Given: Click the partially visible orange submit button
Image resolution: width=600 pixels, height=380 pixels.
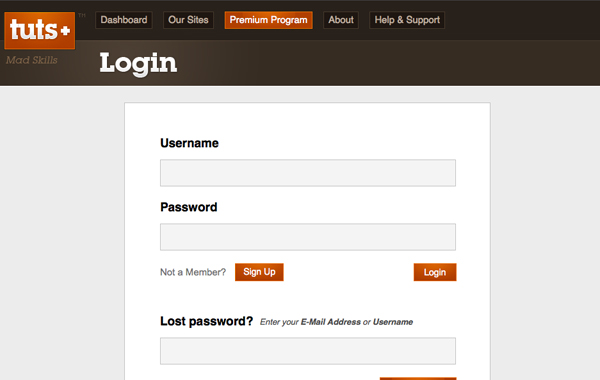Looking at the screenshot, I should coord(418,378).
